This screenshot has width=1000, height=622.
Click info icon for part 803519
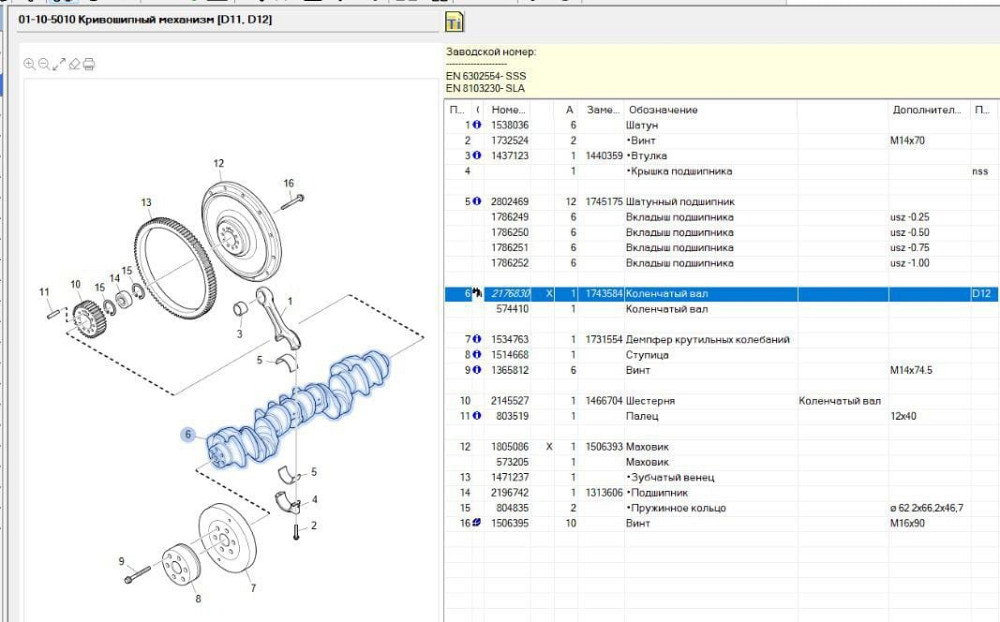pyautogui.click(x=477, y=416)
